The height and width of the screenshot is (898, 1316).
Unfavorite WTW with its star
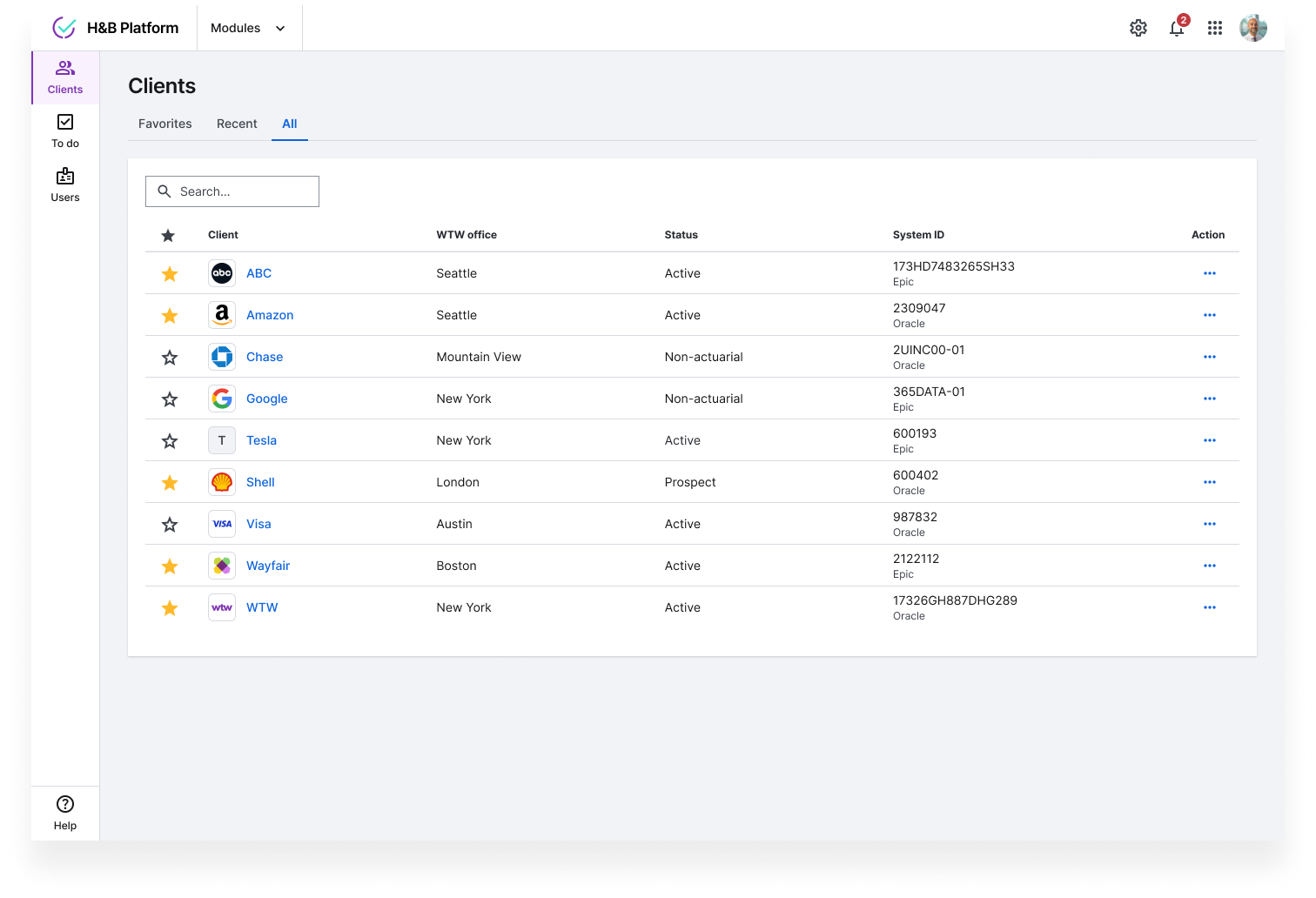click(x=170, y=608)
